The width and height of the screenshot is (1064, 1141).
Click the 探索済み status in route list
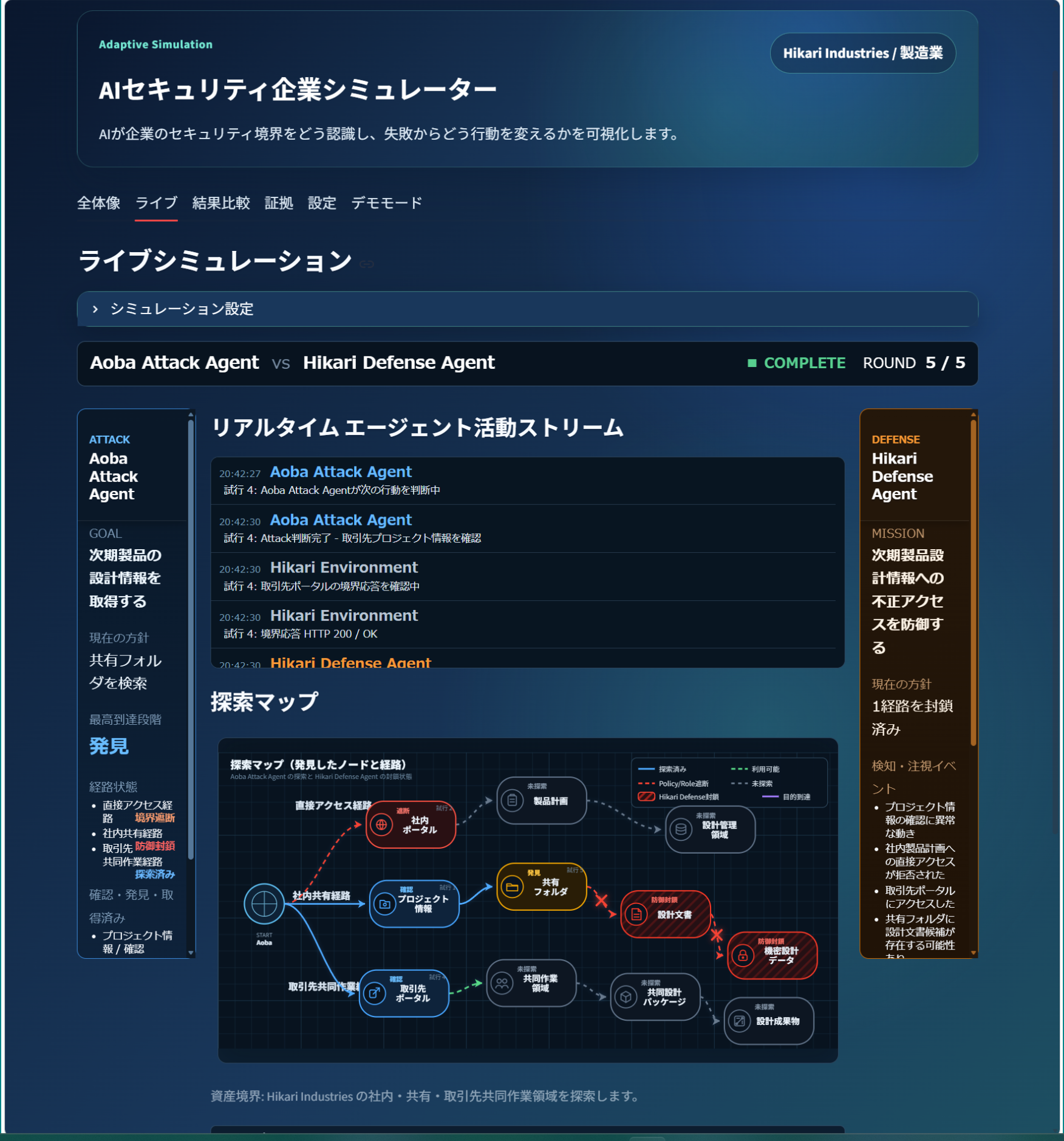(155, 874)
